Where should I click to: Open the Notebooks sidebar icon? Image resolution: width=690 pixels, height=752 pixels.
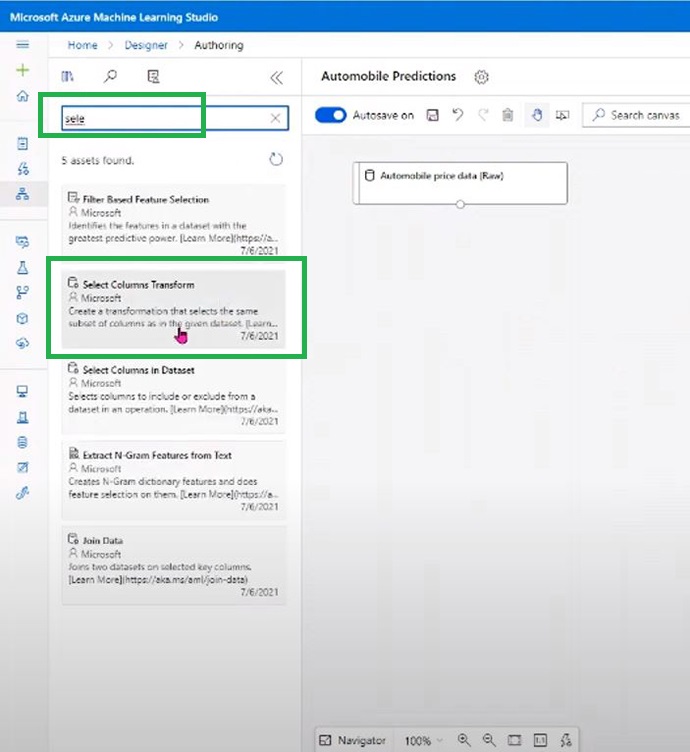(x=23, y=143)
